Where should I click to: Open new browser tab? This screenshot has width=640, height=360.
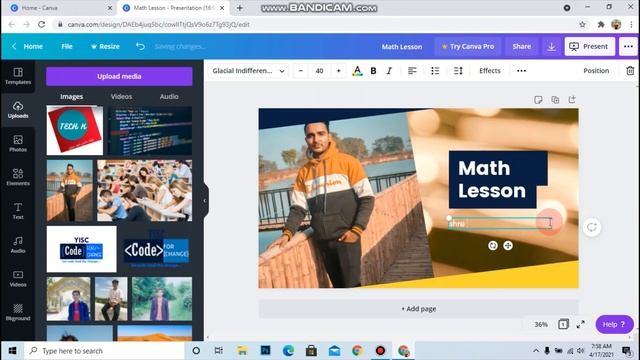click(240, 8)
